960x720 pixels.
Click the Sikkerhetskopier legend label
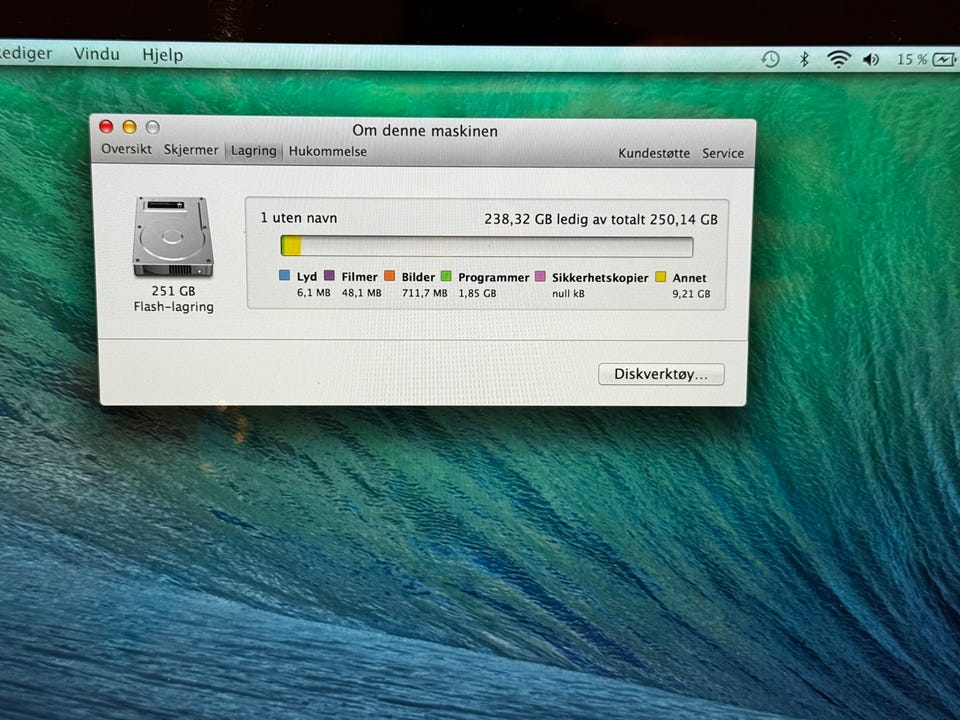[600, 278]
